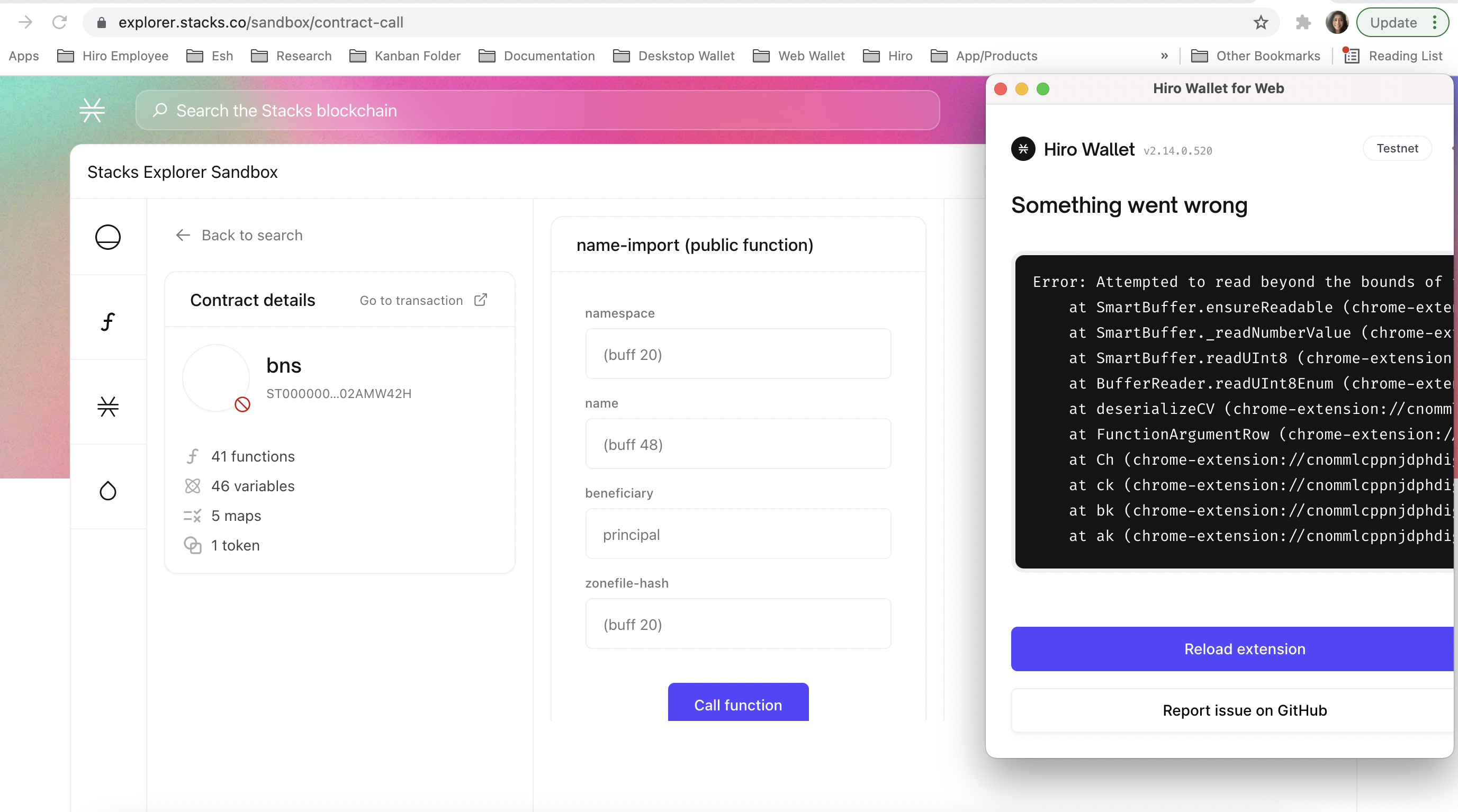Open the STX transfer sidebar icon
Viewport: 1458px width, 812px height.
click(107, 237)
